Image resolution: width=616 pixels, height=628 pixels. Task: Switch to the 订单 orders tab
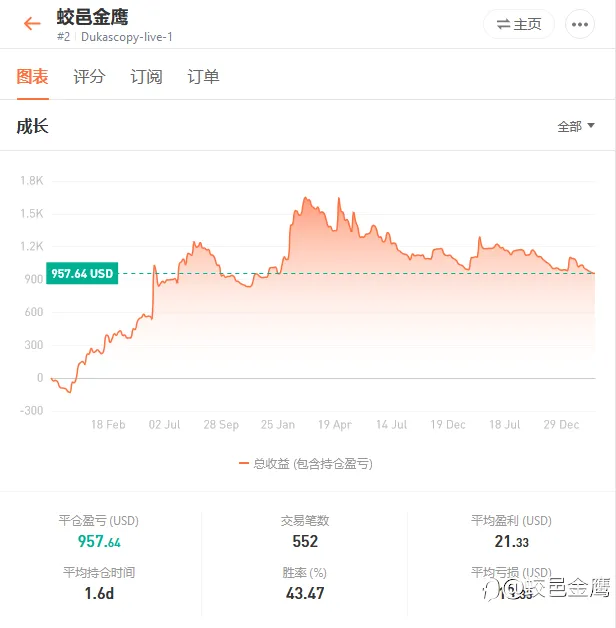[203, 76]
